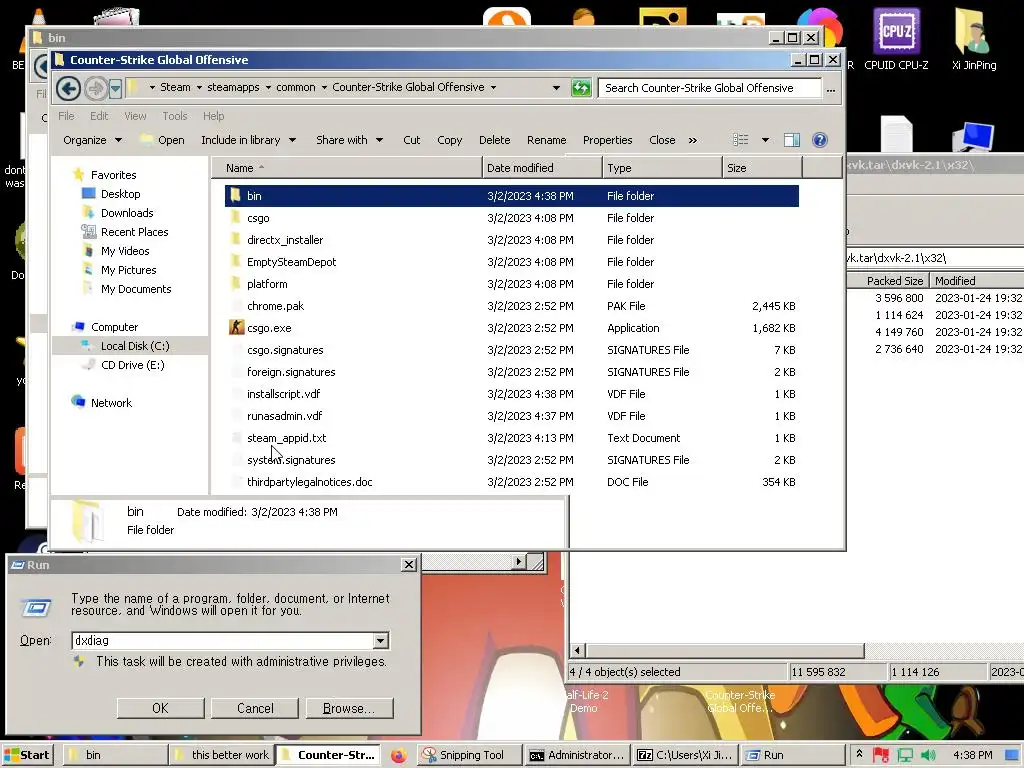Click Cut in the toolbar
The width and height of the screenshot is (1024, 768).
(x=411, y=140)
